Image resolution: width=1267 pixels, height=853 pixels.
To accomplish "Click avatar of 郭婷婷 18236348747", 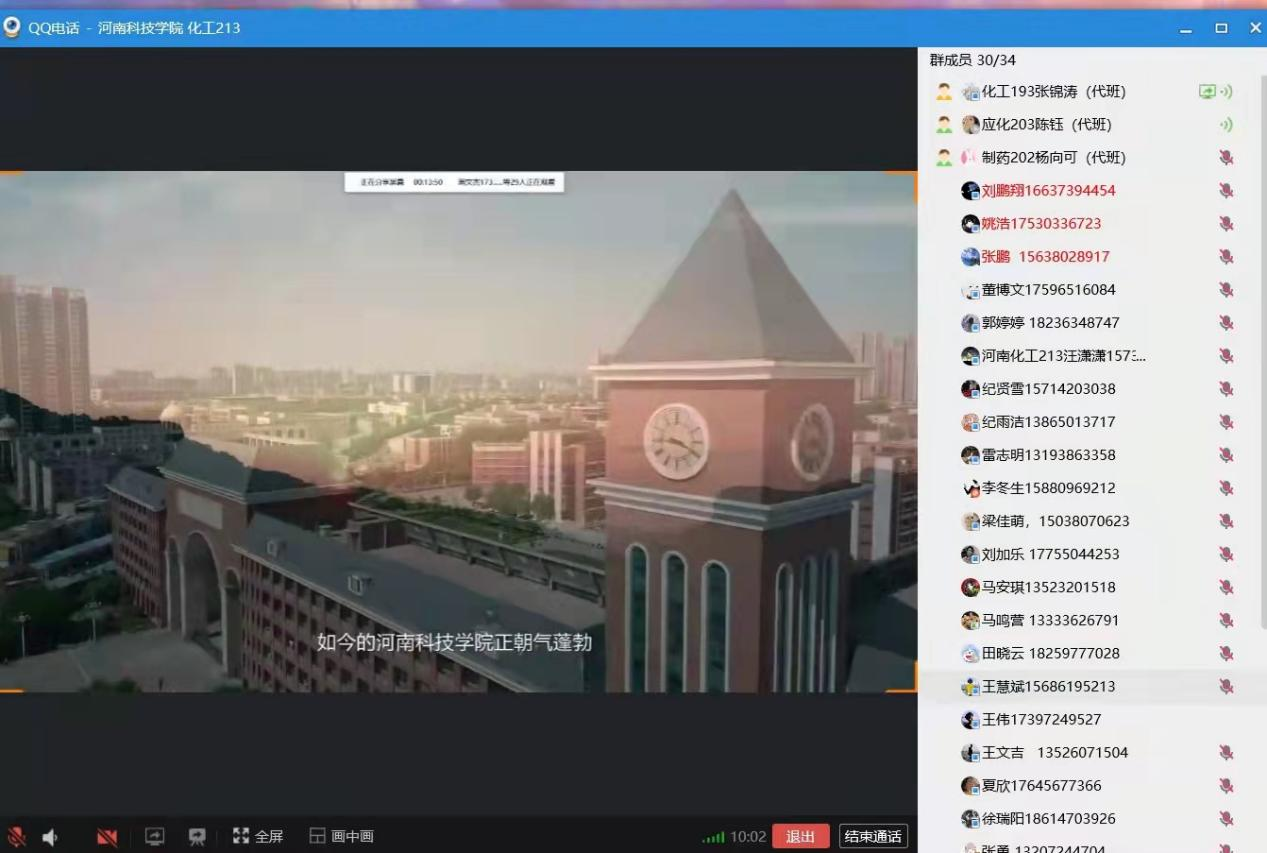I will (x=970, y=323).
